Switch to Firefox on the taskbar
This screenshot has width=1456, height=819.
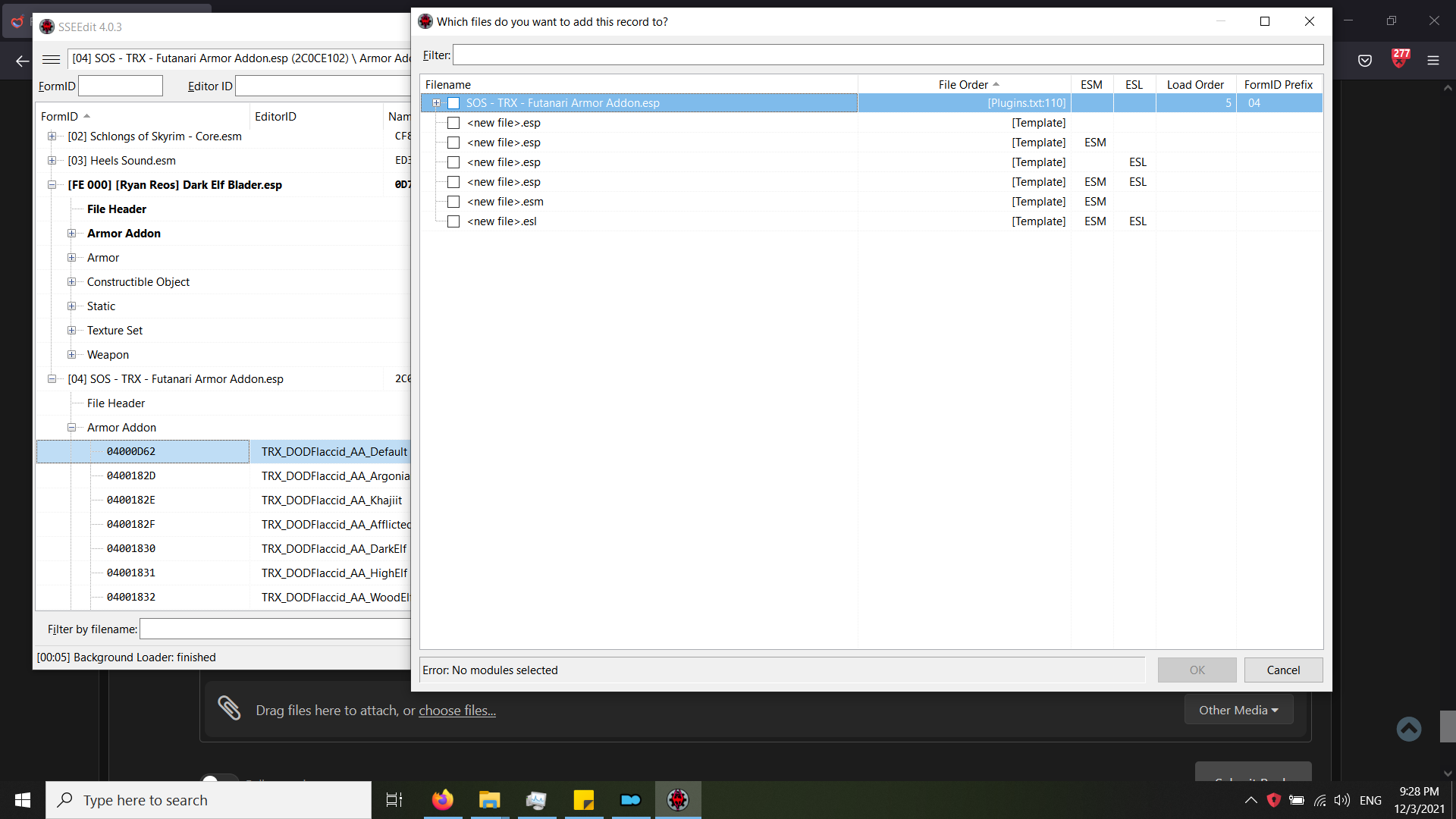pos(443,800)
